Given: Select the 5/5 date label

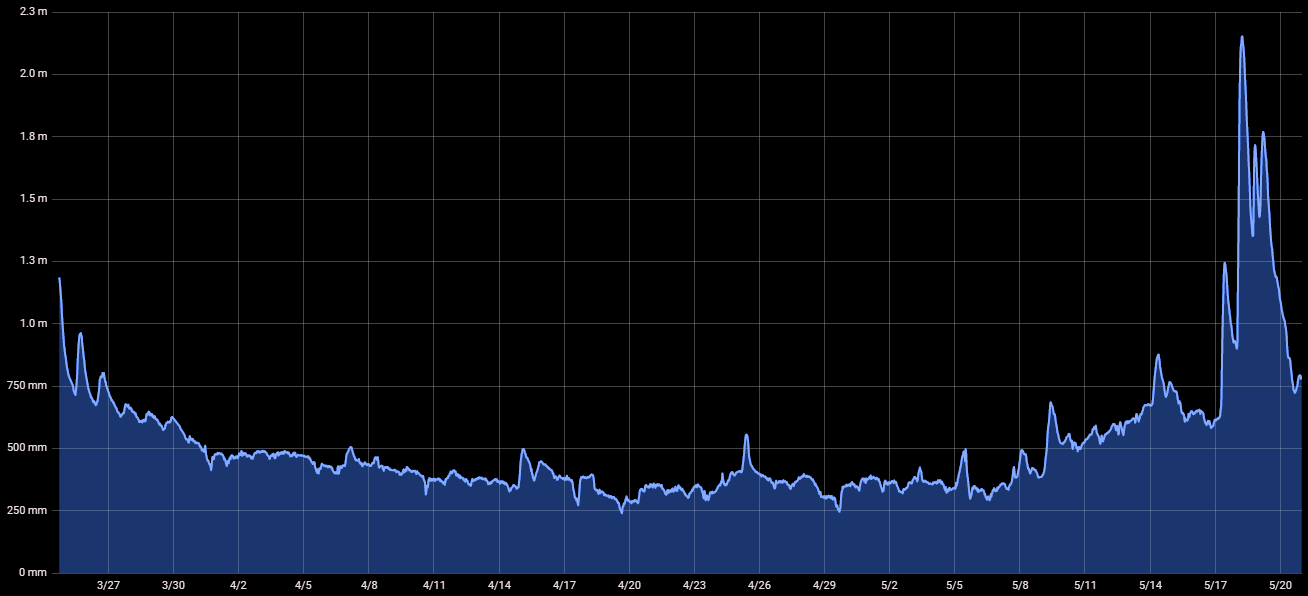Looking at the screenshot, I should 955,585.
